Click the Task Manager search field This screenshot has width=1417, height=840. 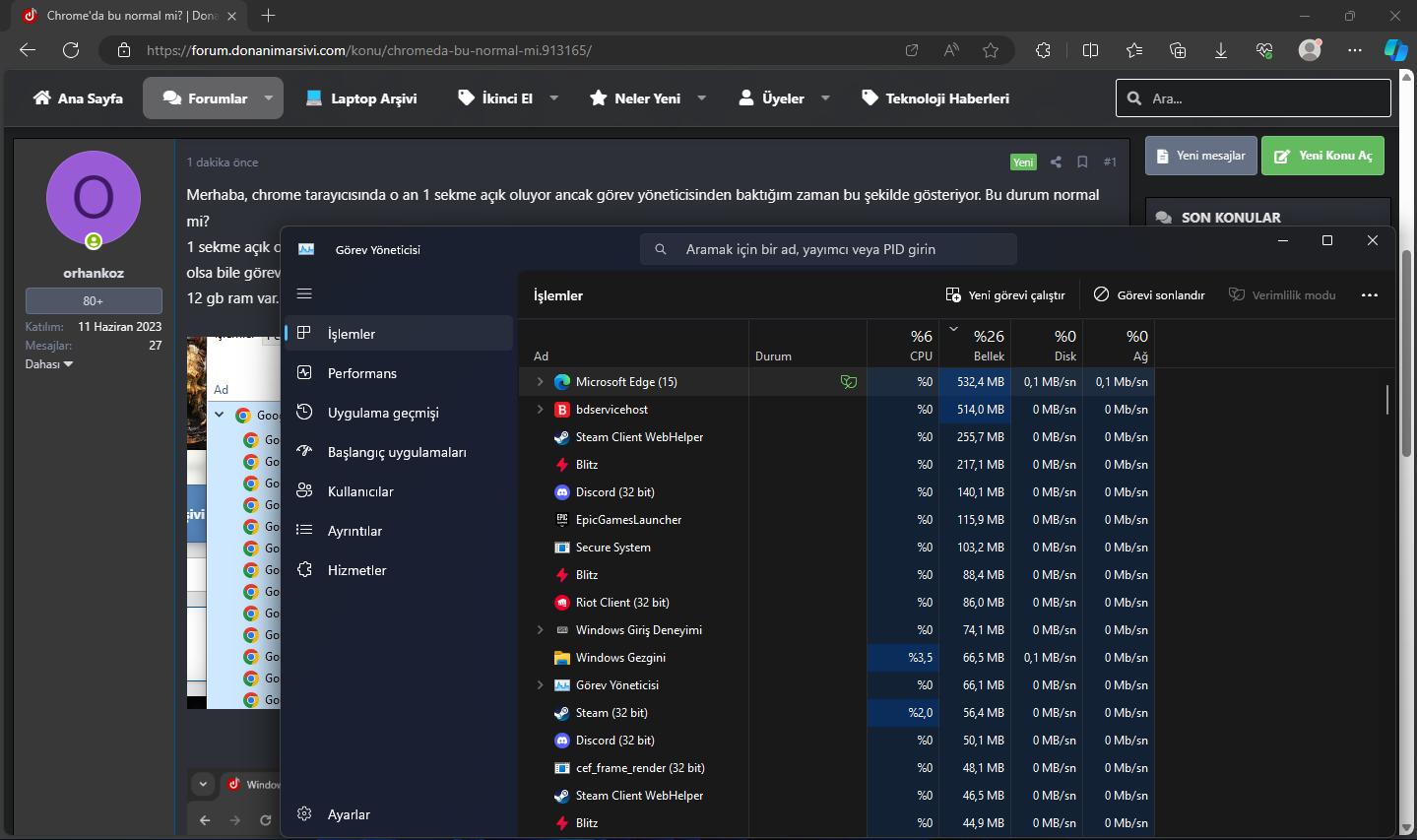coord(828,249)
